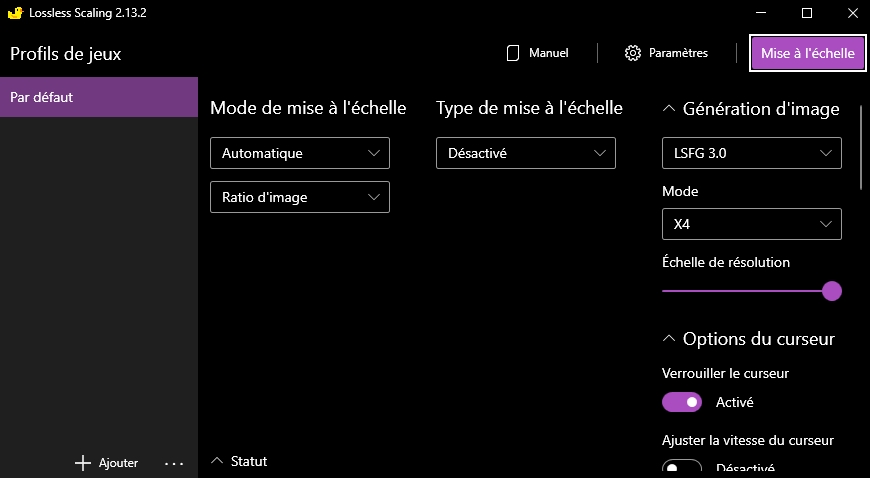Click the Échelle de résolution slider handle
The width and height of the screenshot is (870, 478).
tap(831, 291)
